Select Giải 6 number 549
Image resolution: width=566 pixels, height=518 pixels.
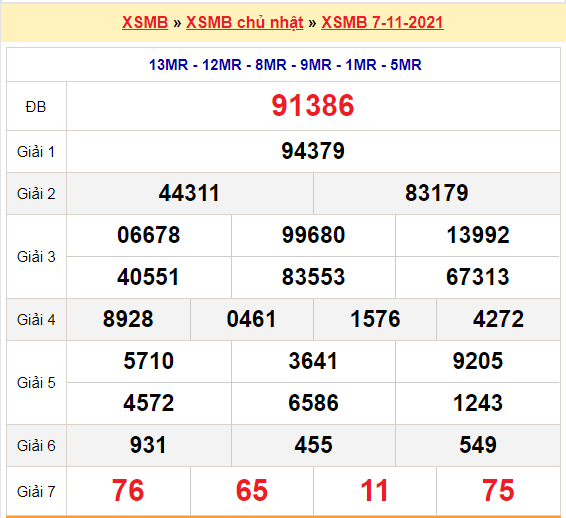pyautogui.click(x=478, y=445)
